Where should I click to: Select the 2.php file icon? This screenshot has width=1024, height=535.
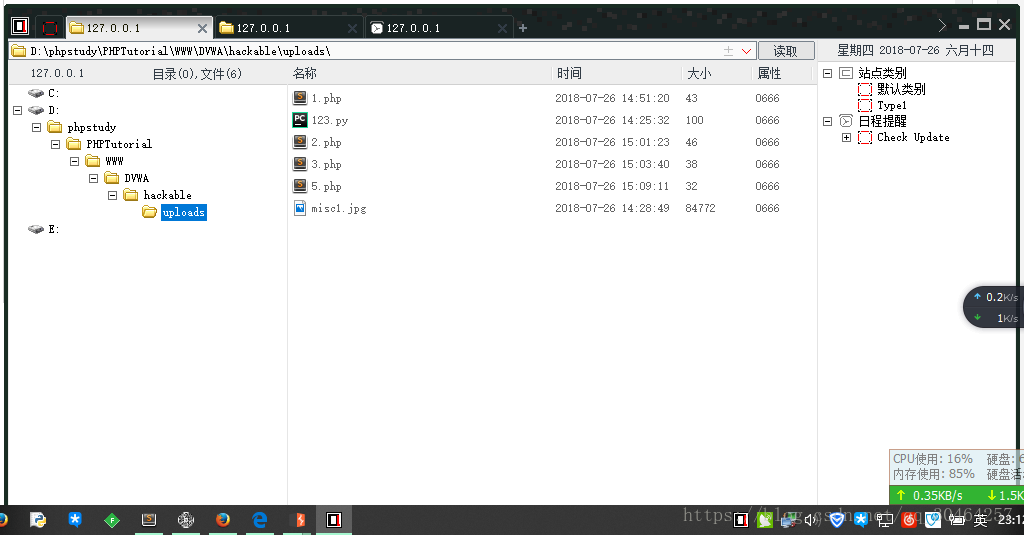(300, 142)
